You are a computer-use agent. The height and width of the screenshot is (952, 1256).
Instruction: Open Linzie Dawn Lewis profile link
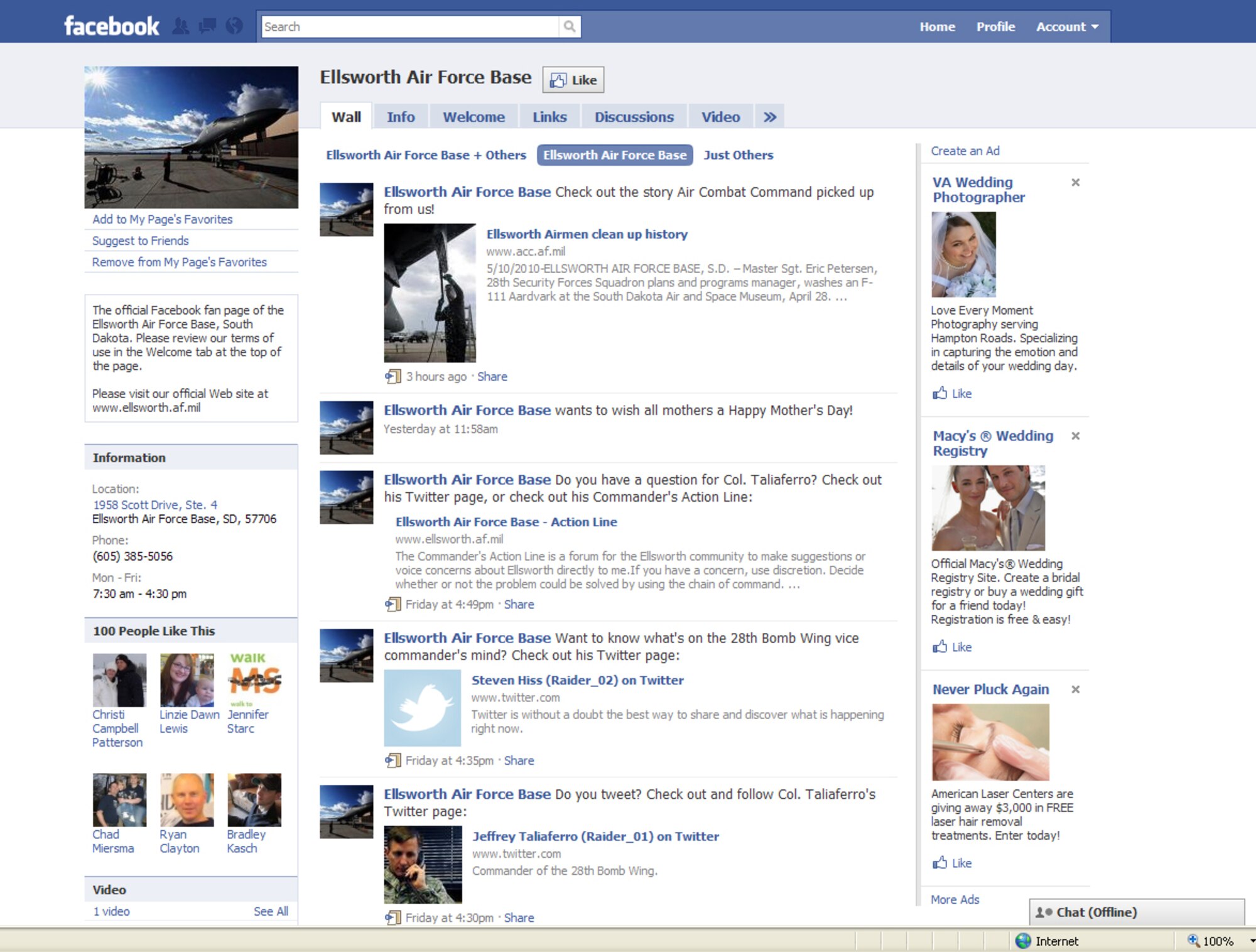pyautogui.click(x=188, y=722)
